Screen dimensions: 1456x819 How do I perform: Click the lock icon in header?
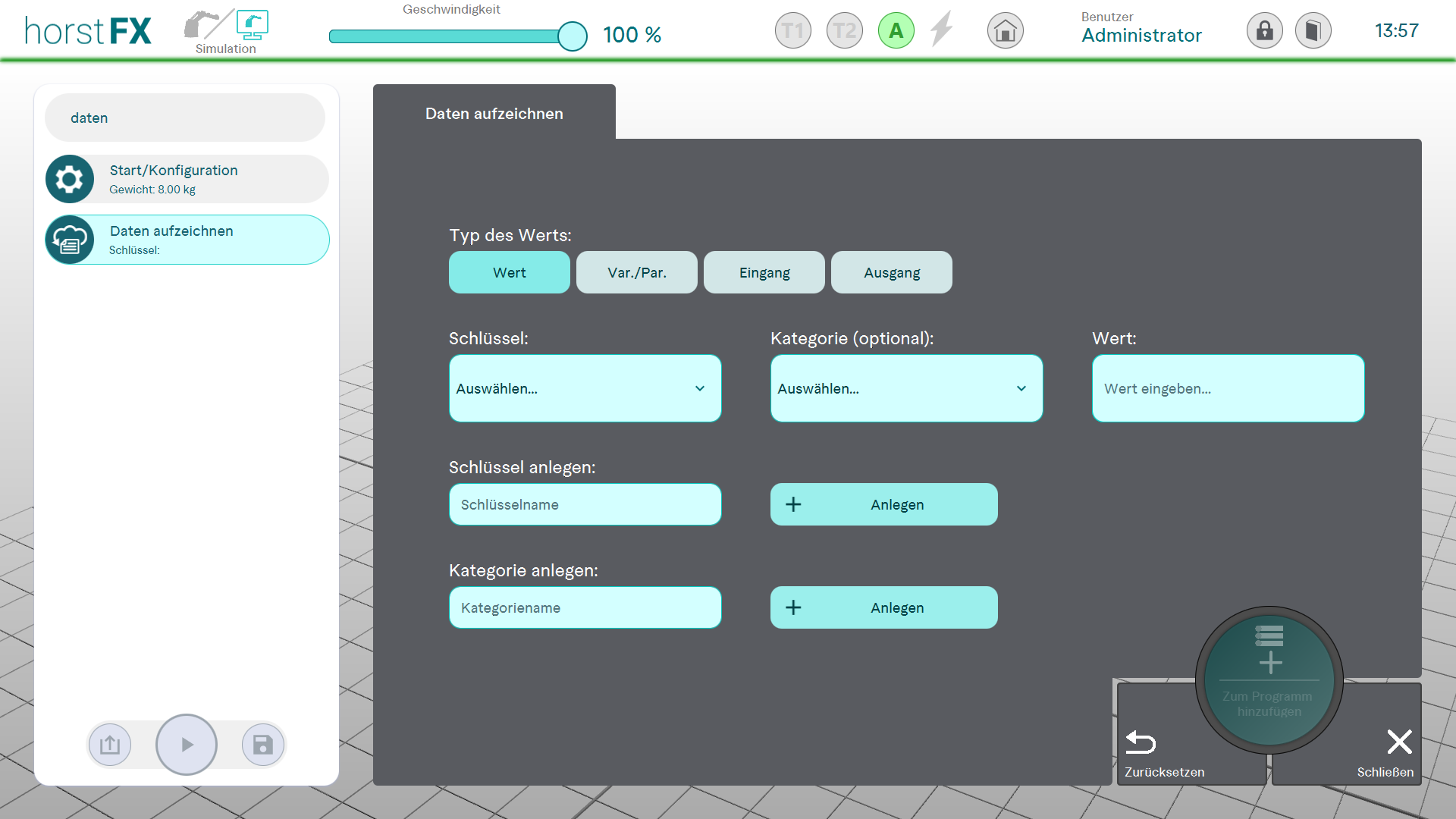point(1264,31)
